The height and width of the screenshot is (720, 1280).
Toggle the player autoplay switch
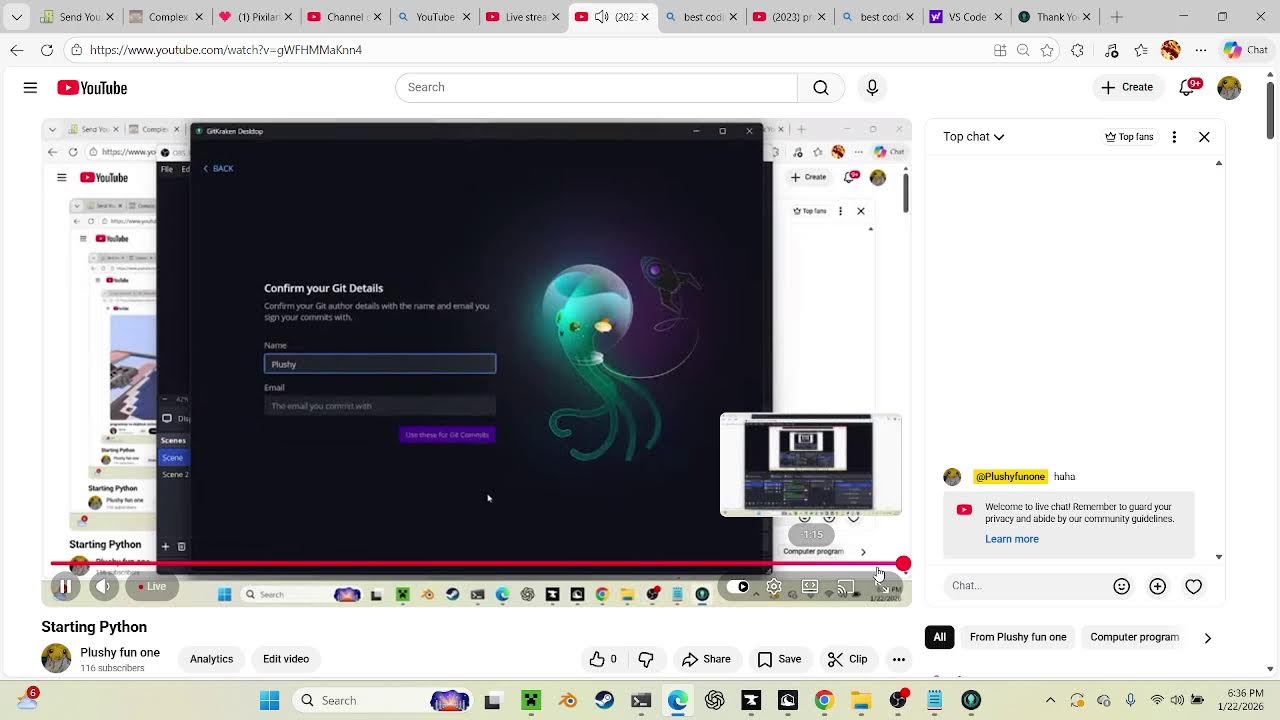click(738, 587)
